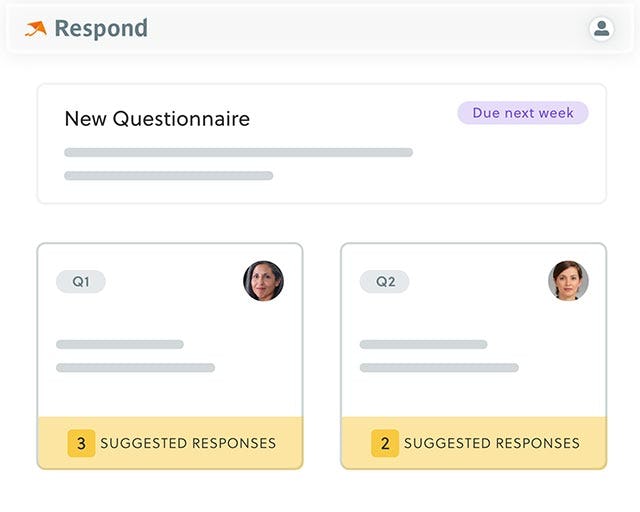
Task: Open the New Questionnaire title
Action: pyautogui.click(x=157, y=119)
